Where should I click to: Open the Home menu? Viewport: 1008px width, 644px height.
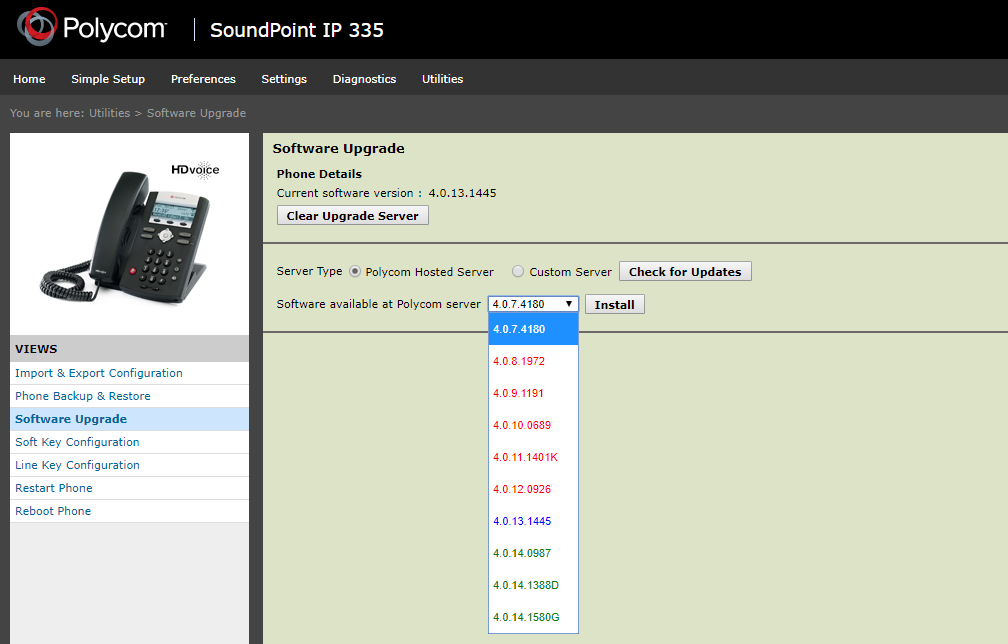[x=29, y=79]
